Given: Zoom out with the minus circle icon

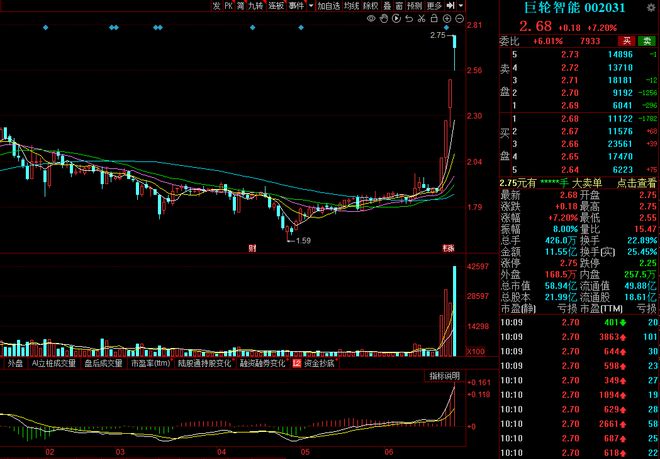Looking at the screenshot, I should (x=460, y=18).
